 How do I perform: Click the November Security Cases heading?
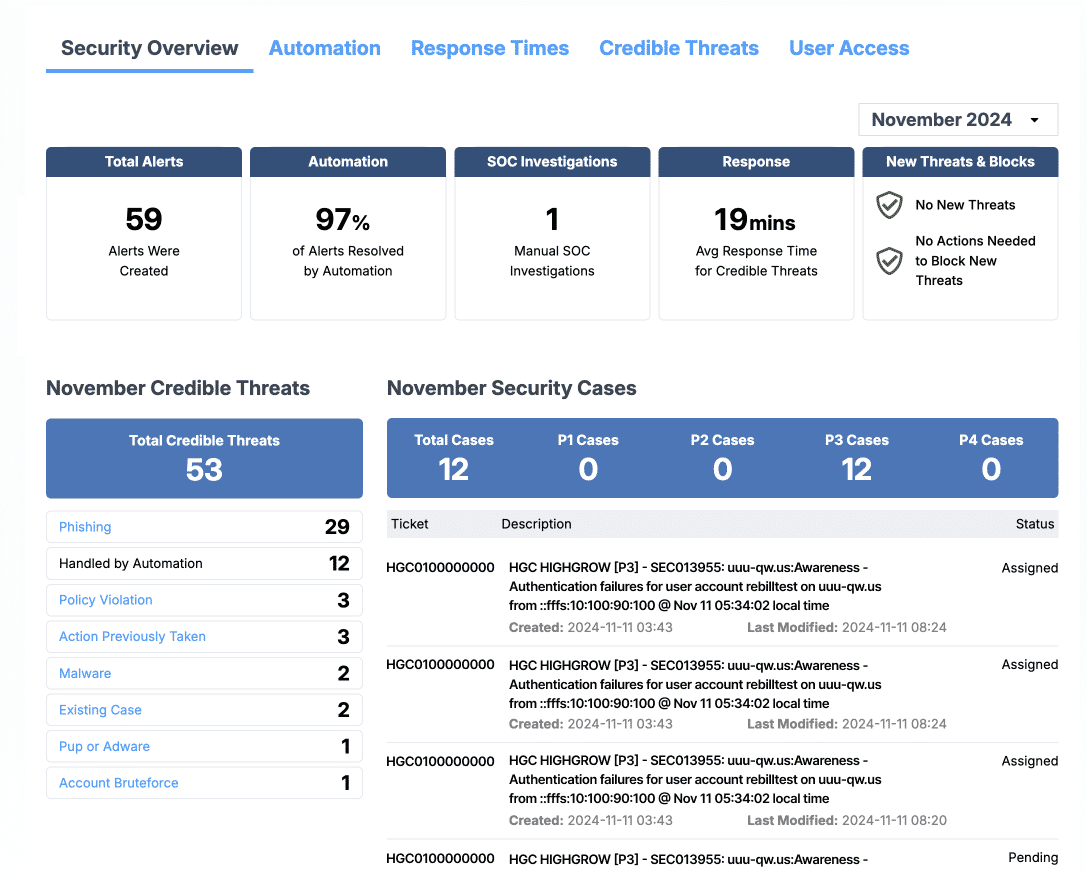point(512,388)
